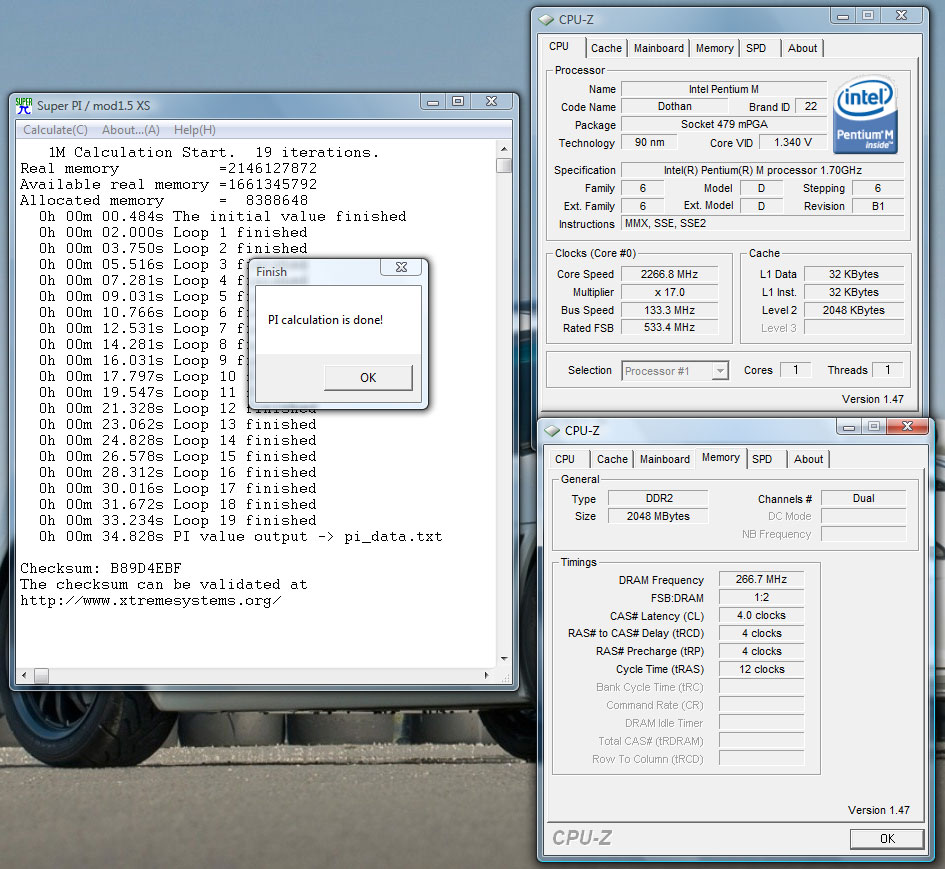Click the Multiplier value x 17.0
The height and width of the screenshot is (869, 945).
coord(669,292)
